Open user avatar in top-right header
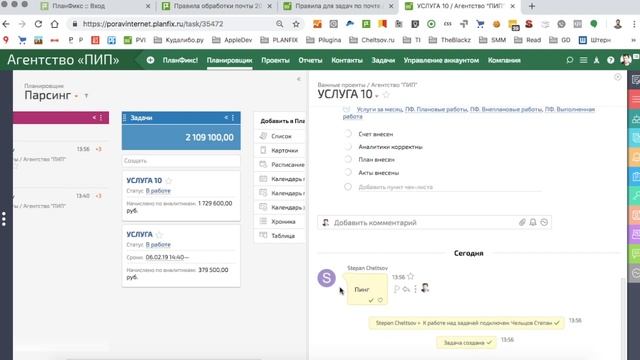Image resolution: width=640 pixels, height=360 pixels. point(626,60)
